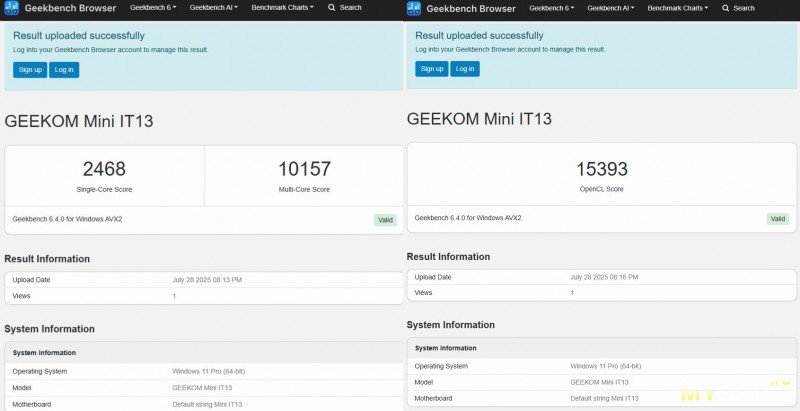Click the Multi-Core Score label

304,189
